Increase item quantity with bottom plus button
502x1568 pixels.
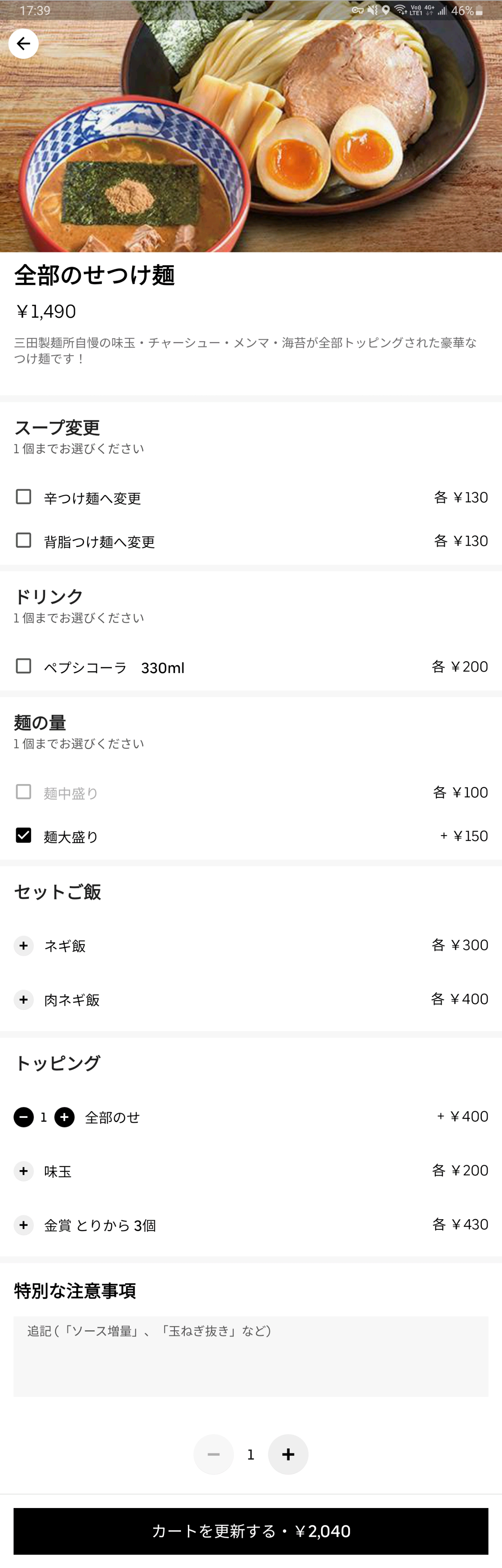coord(288,1454)
